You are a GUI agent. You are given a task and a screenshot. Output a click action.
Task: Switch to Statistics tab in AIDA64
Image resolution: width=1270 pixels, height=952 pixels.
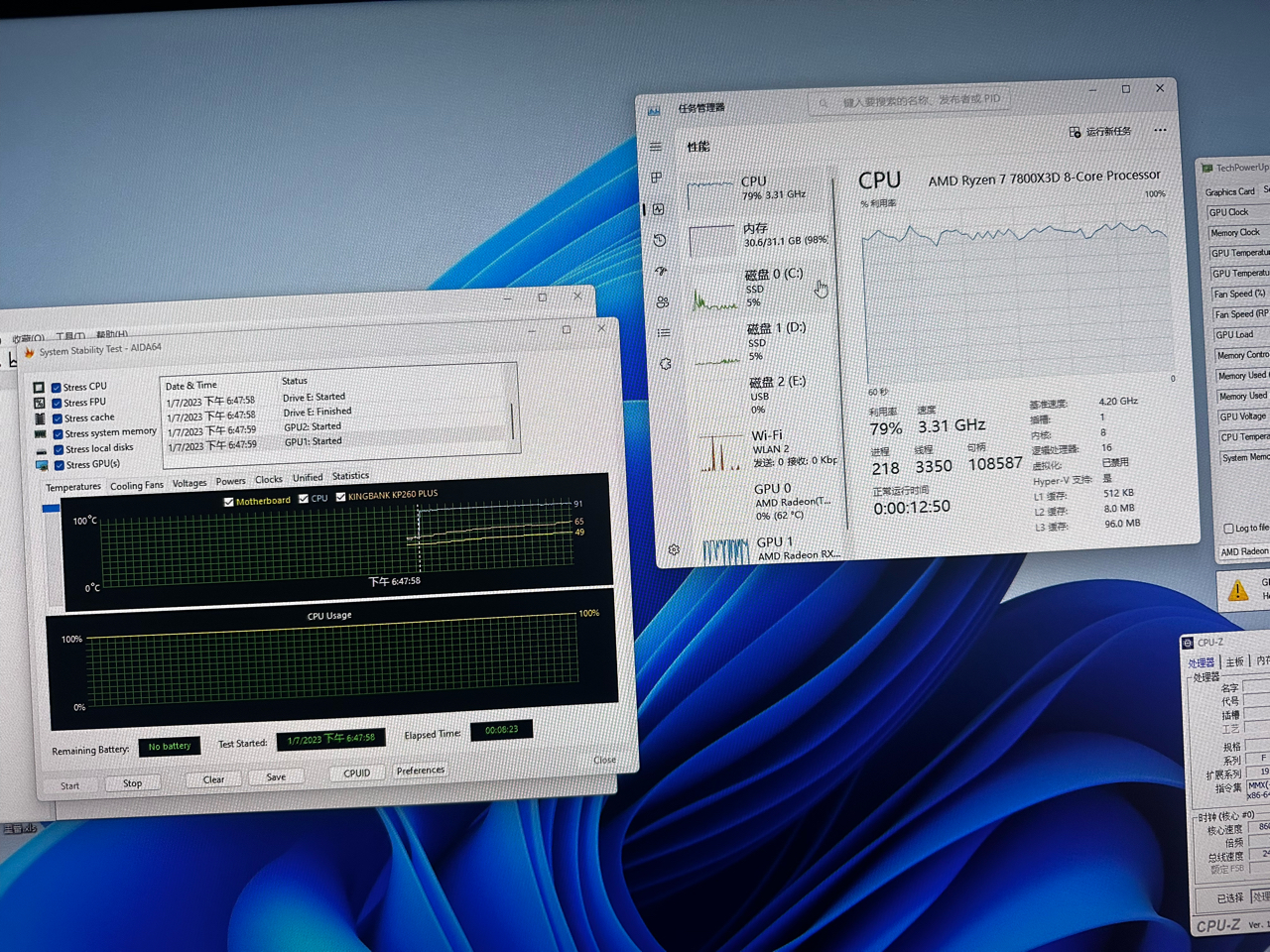[x=350, y=476]
